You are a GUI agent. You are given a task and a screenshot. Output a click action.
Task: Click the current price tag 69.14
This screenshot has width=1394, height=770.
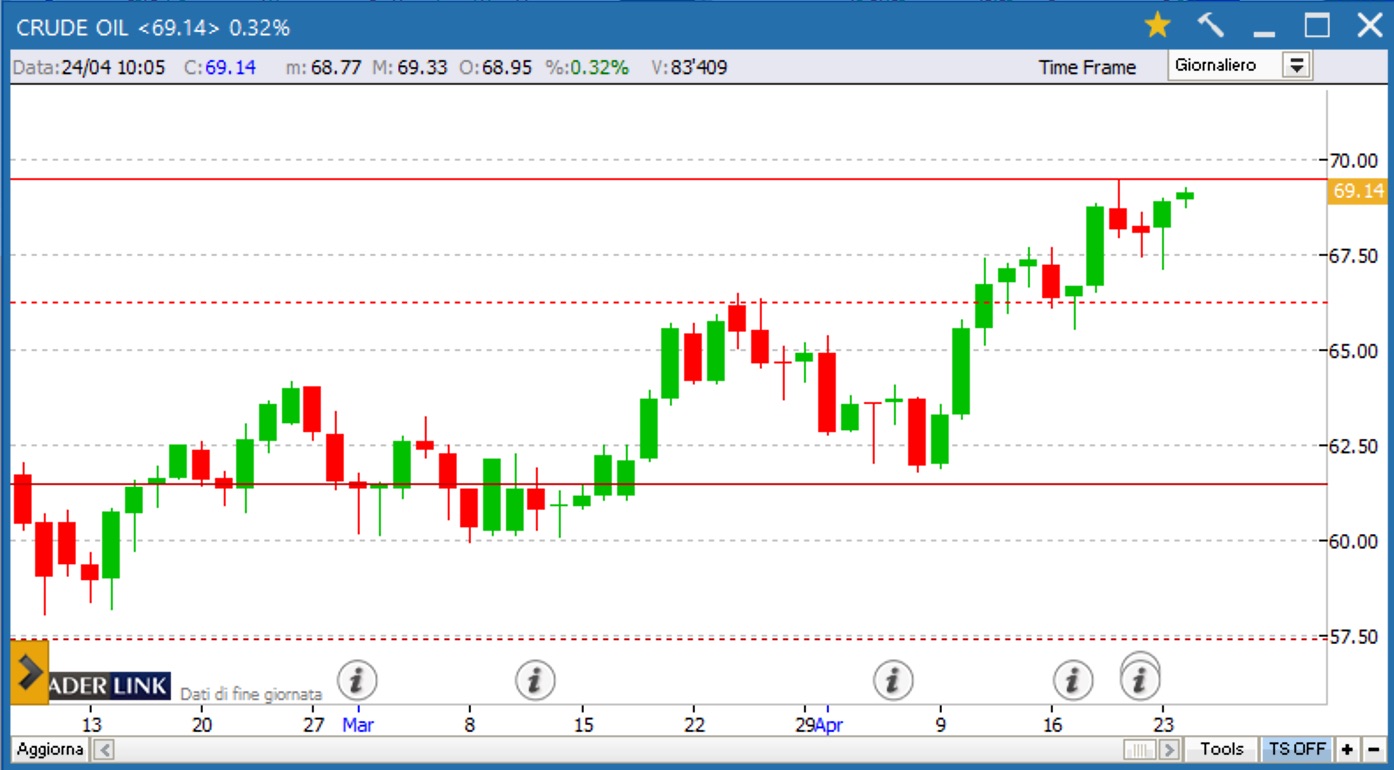(x=1358, y=191)
